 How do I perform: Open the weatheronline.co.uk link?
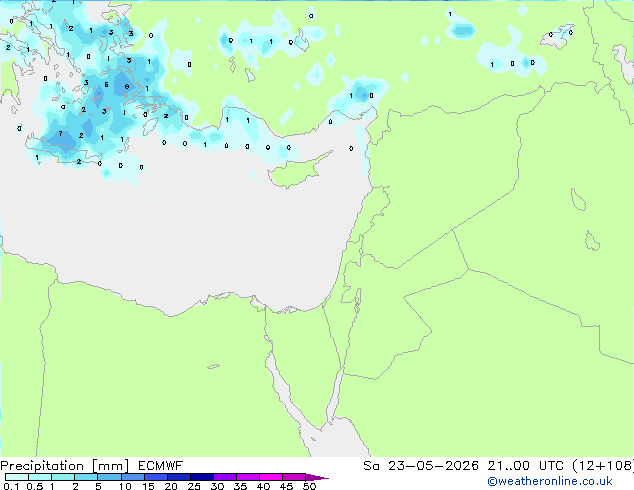[550, 481]
